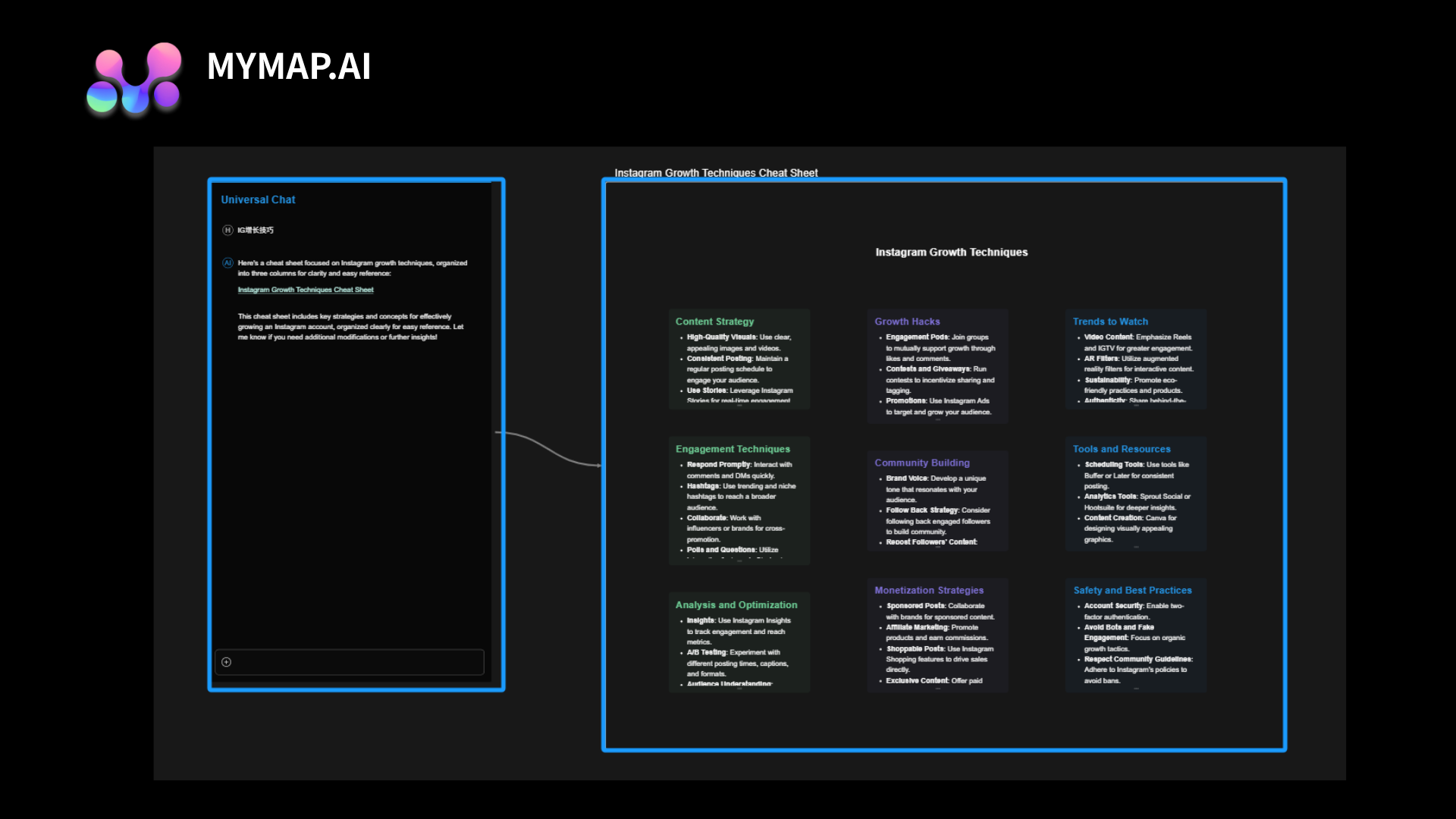The height and width of the screenshot is (819, 1456).
Task: Click the Content Creation bullet
Action: click(x=1130, y=529)
